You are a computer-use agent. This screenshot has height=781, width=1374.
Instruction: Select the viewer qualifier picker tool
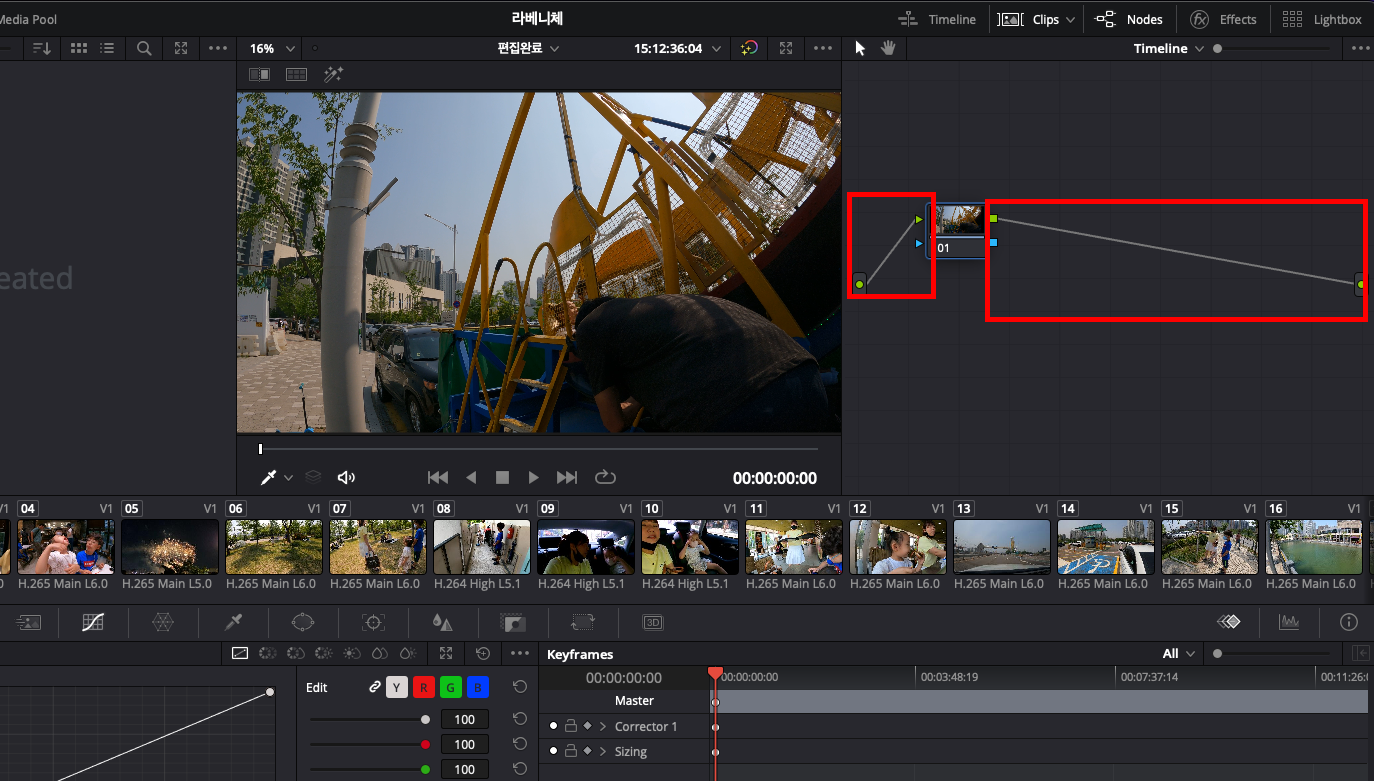pyautogui.click(x=268, y=477)
